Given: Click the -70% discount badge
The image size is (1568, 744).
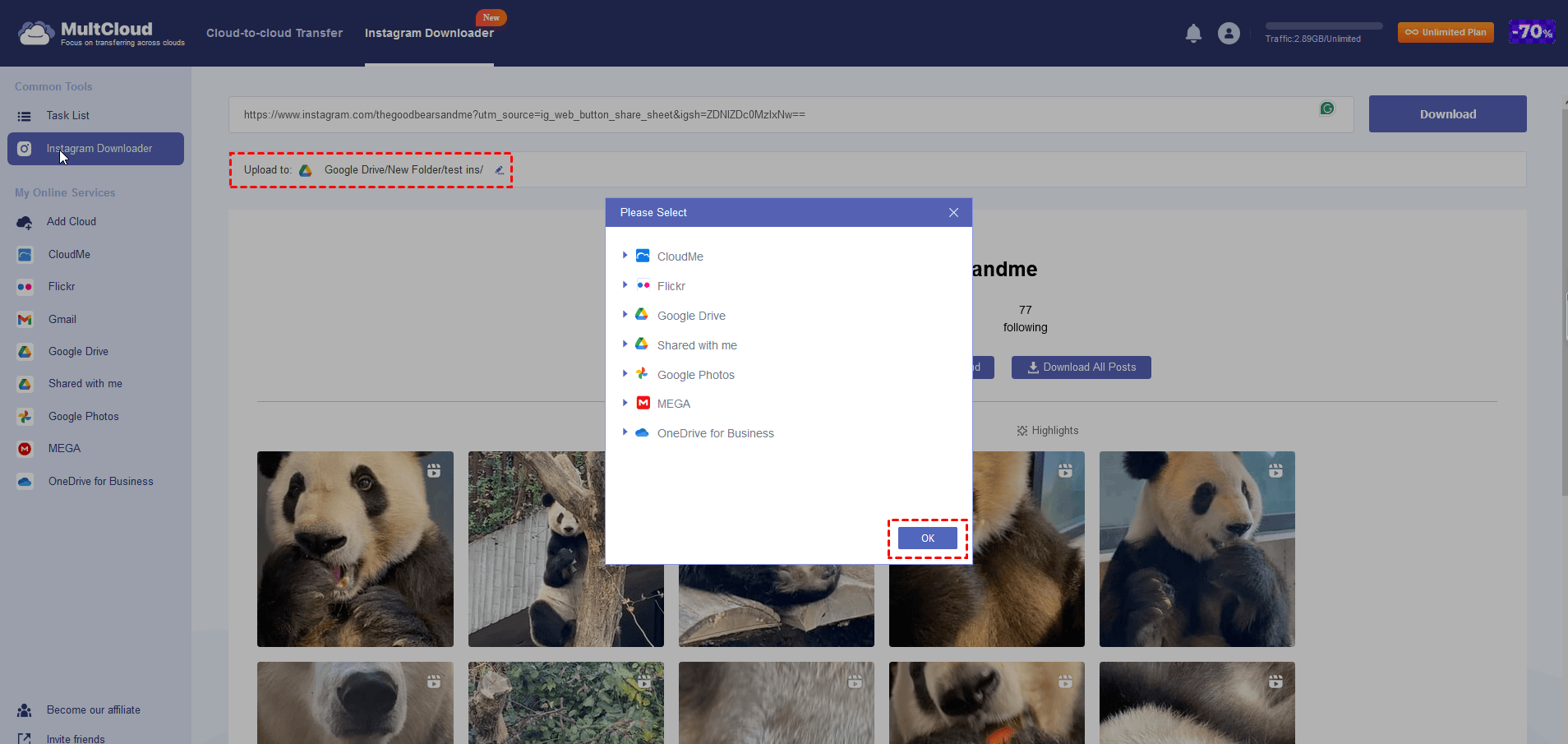Looking at the screenshot, I should [1532, 32].
